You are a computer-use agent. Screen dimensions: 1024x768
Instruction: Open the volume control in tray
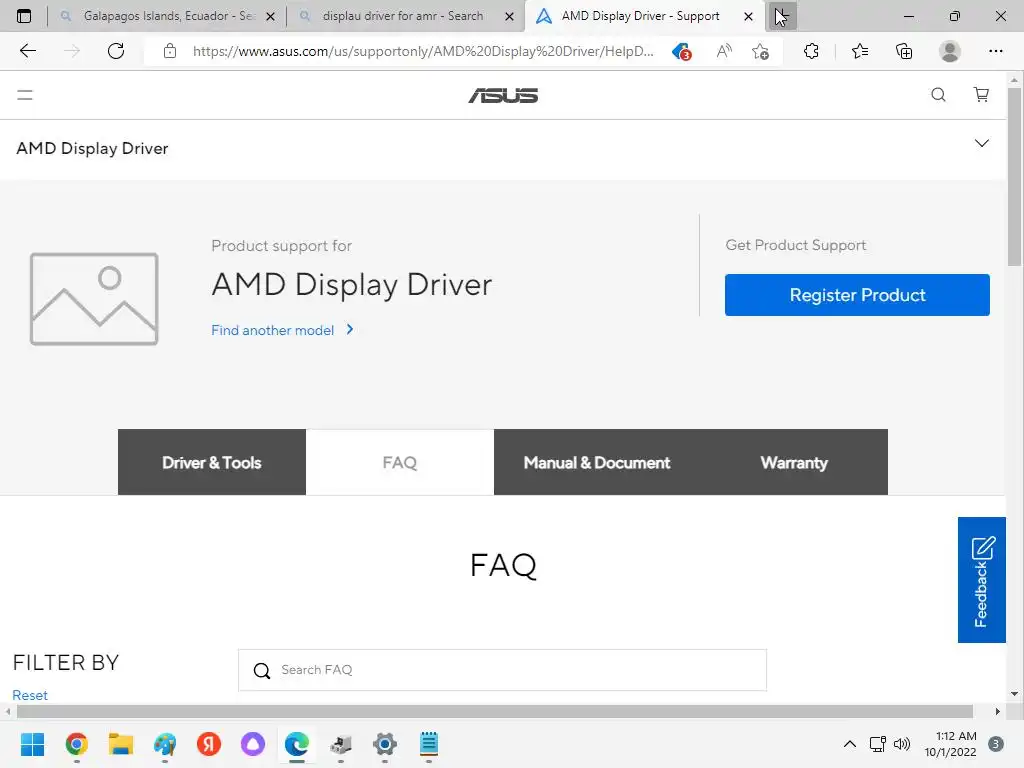902,744
